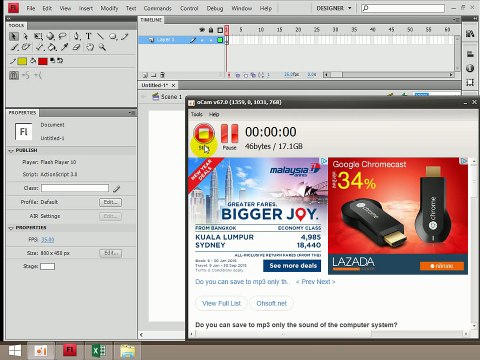Toggle Layer 1 green outline square
Screen dimensions: 480x360
[220, 40]
